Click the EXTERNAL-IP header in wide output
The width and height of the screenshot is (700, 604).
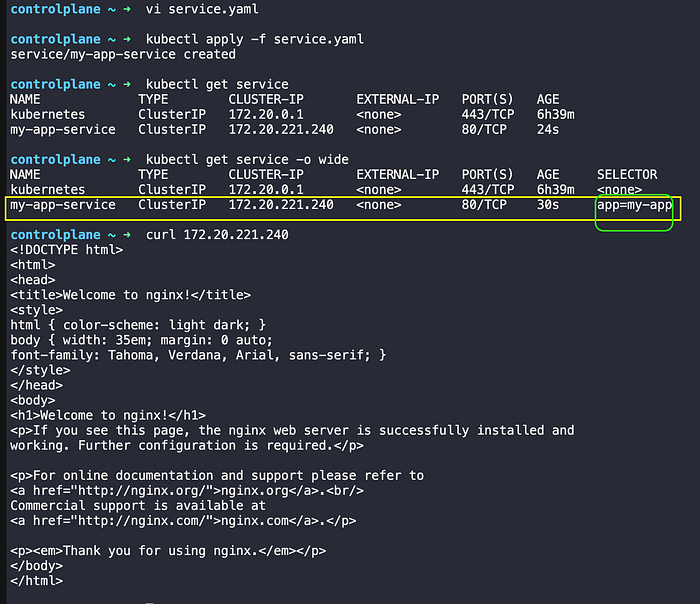[397, 175]
